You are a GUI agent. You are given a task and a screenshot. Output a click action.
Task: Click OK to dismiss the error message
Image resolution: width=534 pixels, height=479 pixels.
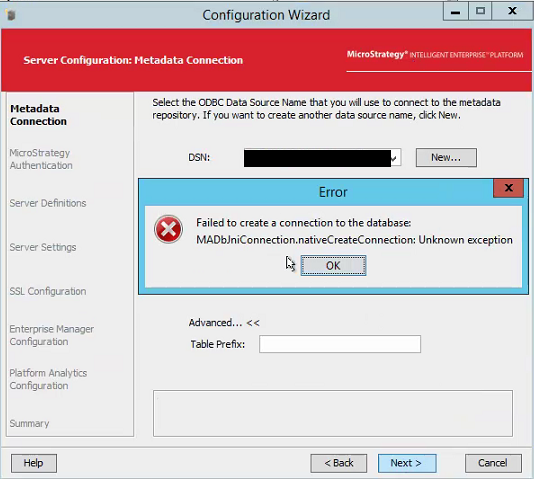click(333, 266)
